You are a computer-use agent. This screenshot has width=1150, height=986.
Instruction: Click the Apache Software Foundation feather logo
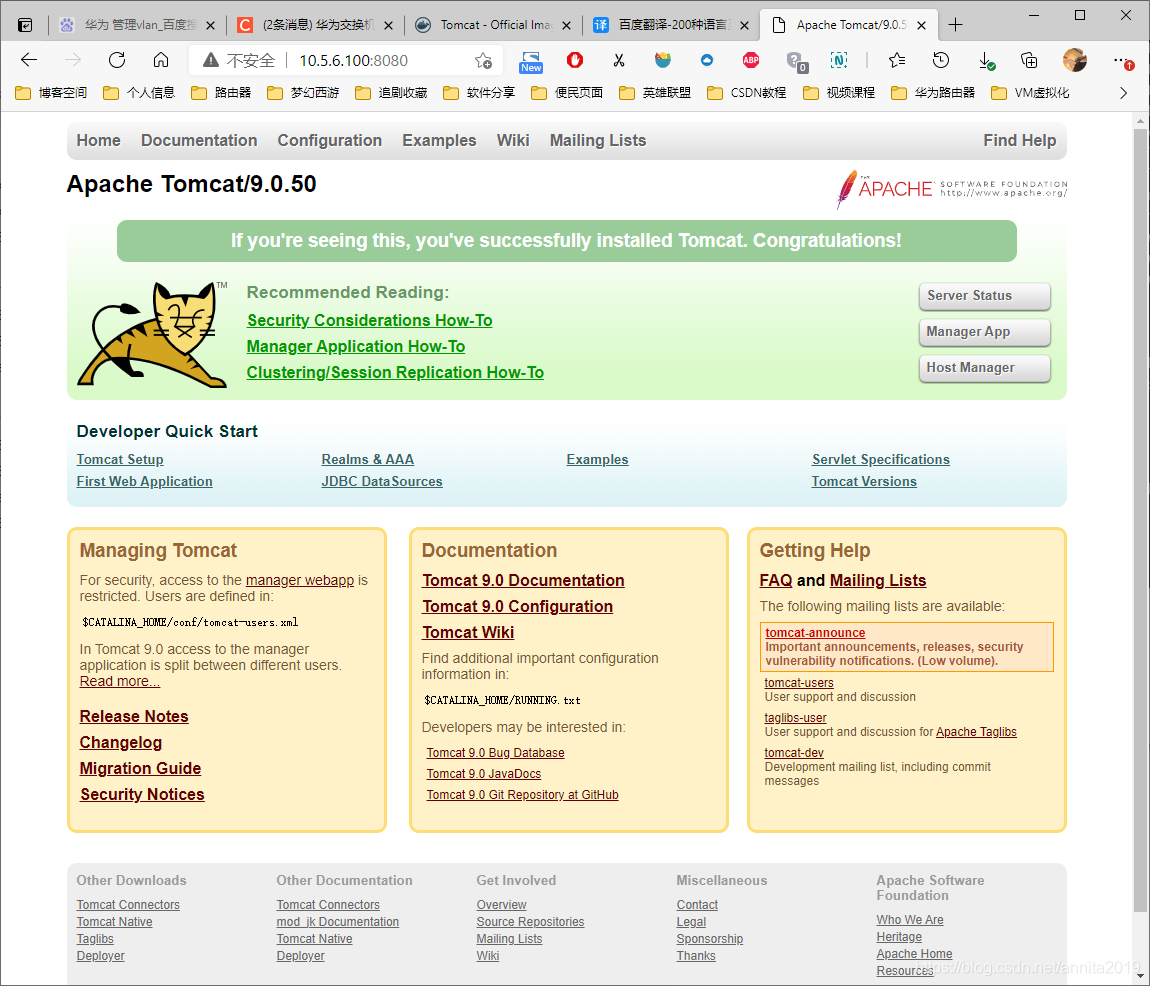coord(951,189)
